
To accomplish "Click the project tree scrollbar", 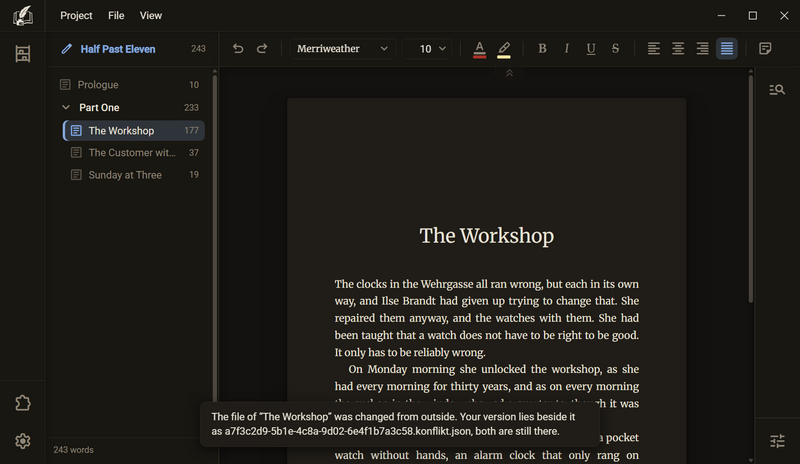I will (x=215, y=240).
